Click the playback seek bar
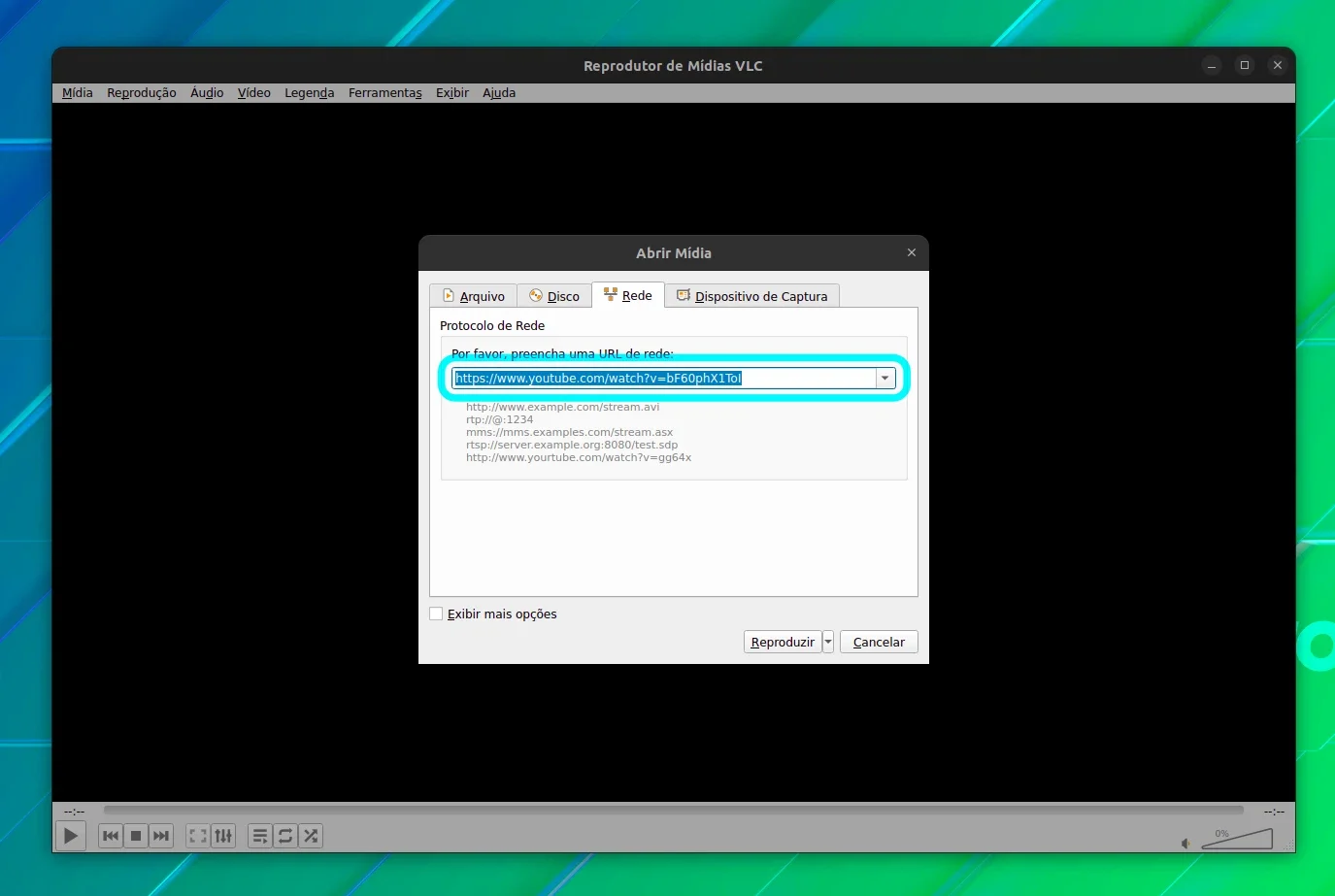1335x896 pixels. (x=673, y=810)
